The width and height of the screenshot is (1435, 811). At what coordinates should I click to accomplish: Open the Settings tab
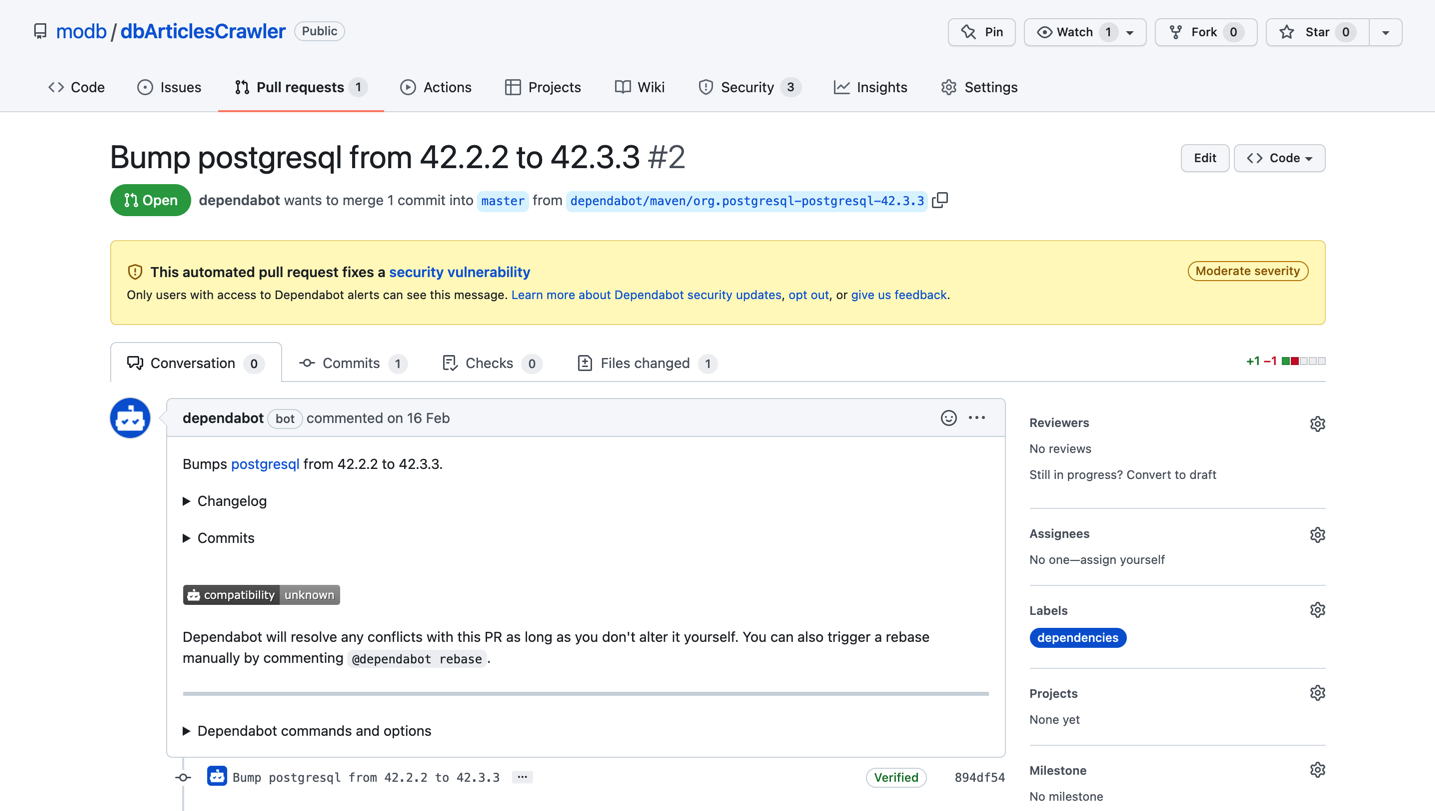click(979, 87)
